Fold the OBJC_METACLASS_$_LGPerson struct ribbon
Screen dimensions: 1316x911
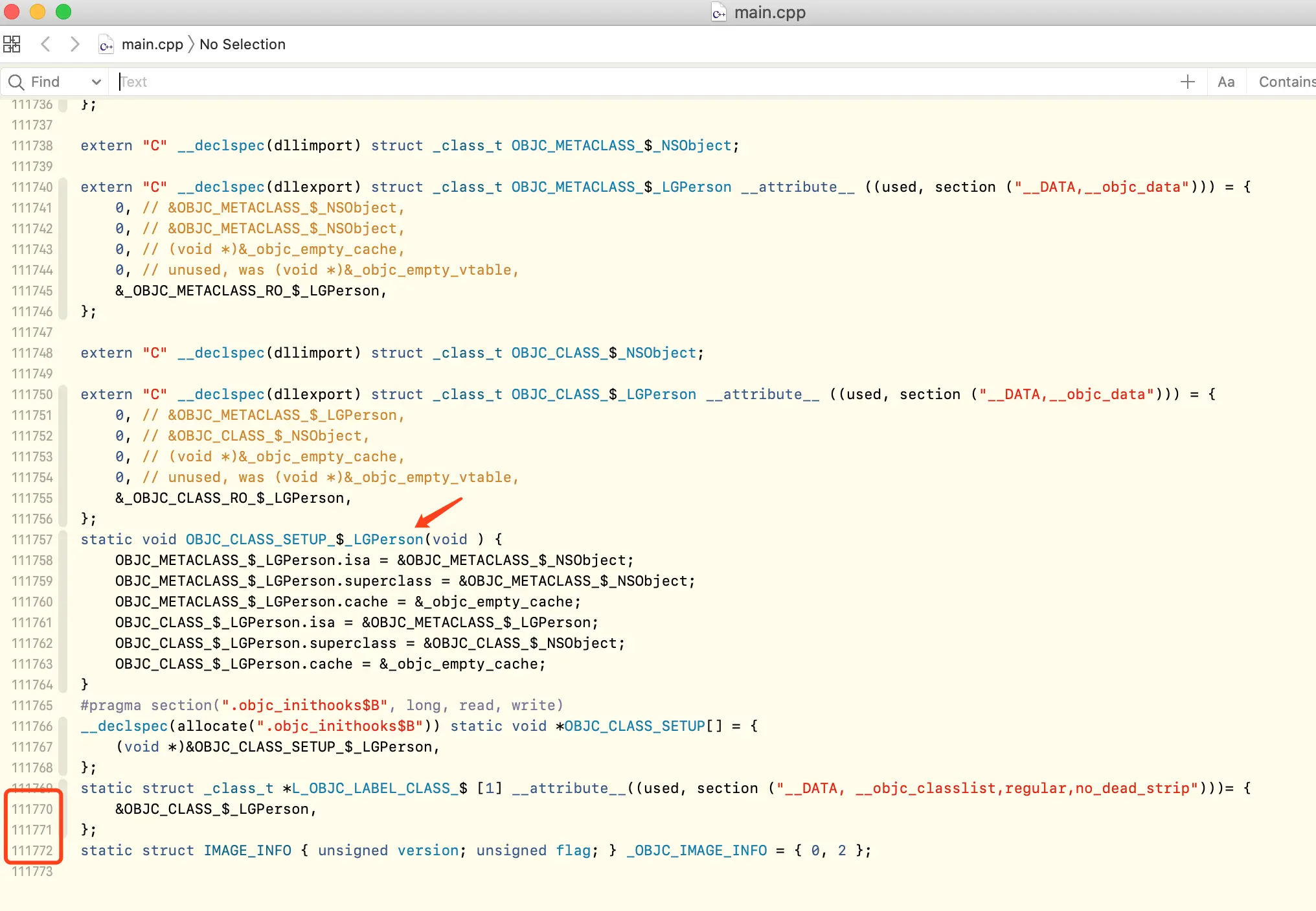[63, 249]
